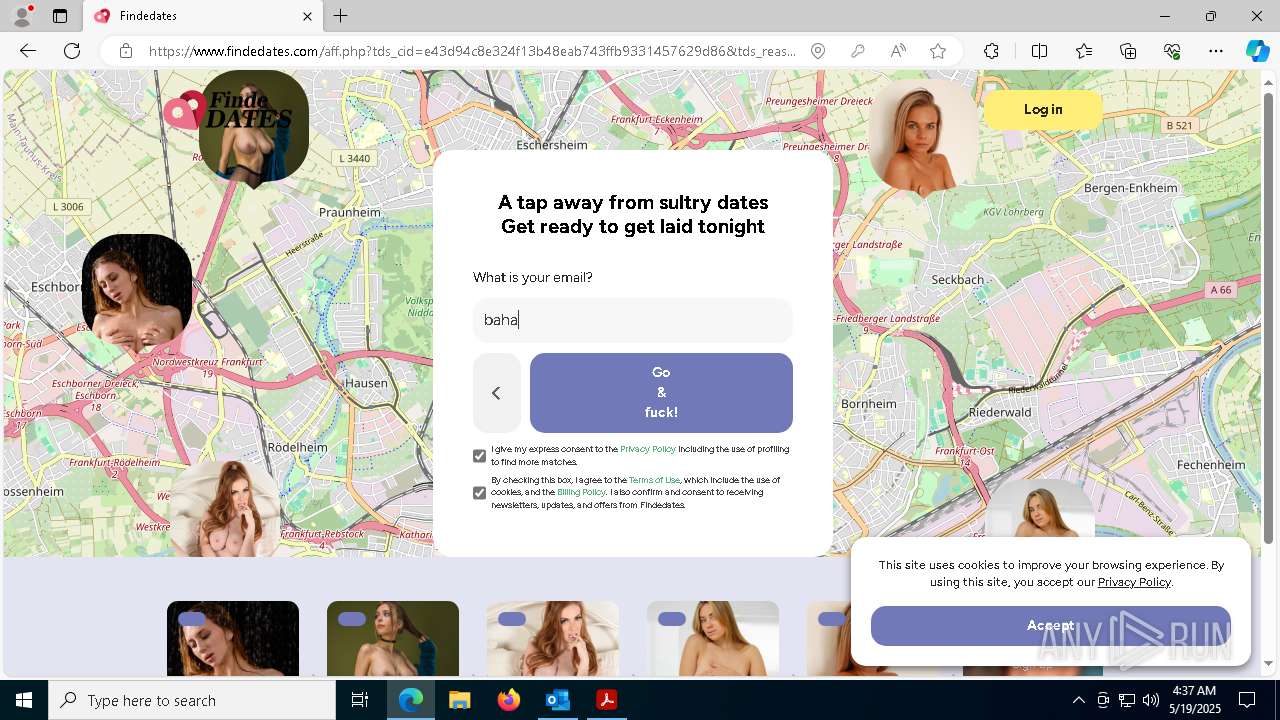Click the browser back arrow
Image resolution: width=1280 pixels, height=720 pixels.
(x=28, y=51)
